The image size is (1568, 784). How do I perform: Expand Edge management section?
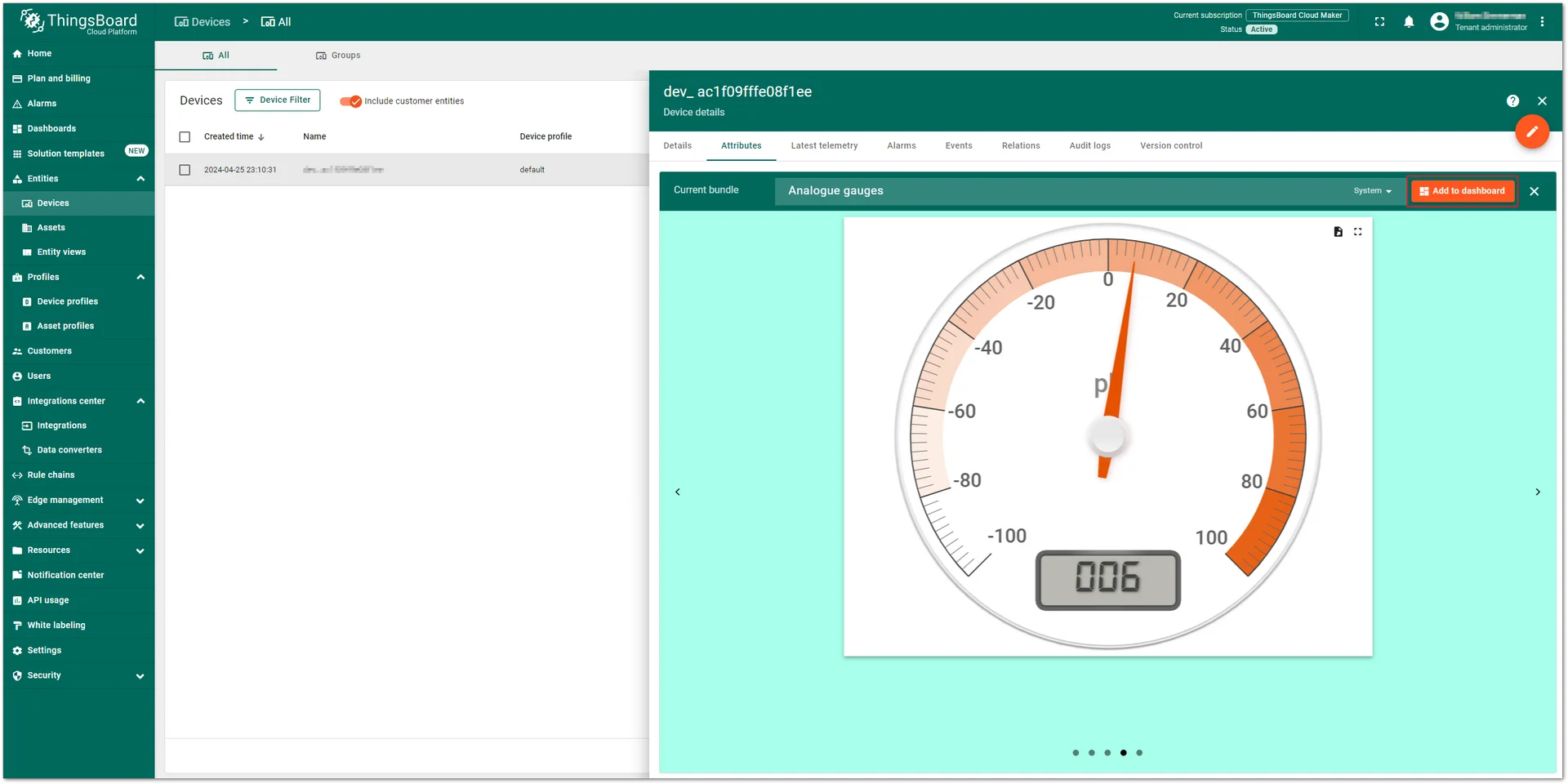coord(140,501)
